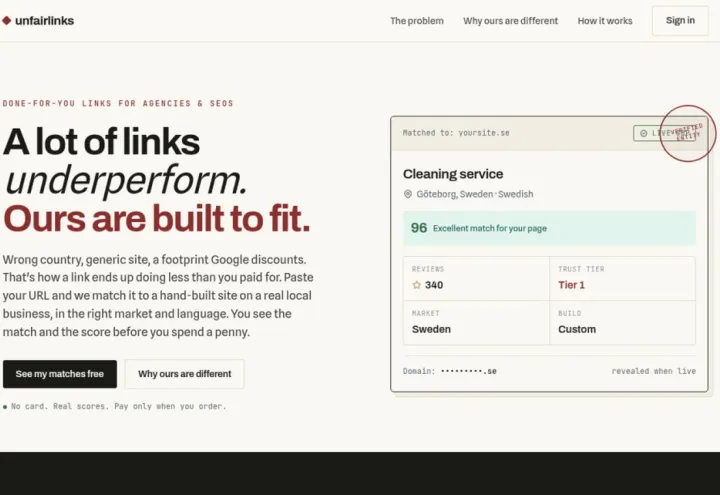
Task: Click the Why ours are different hero button
Action: point(185,374)
